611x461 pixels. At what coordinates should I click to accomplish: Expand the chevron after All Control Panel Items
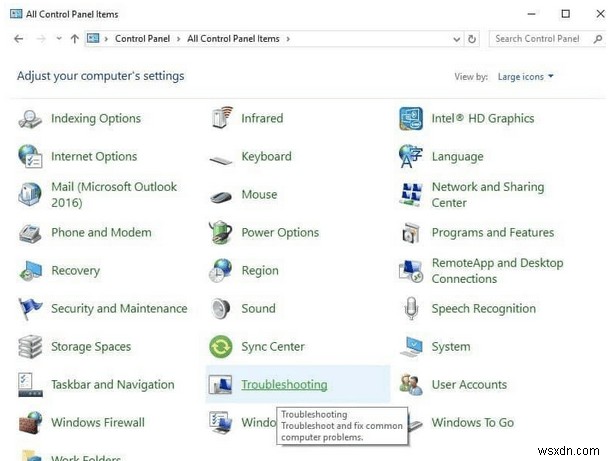pos(288,39)
